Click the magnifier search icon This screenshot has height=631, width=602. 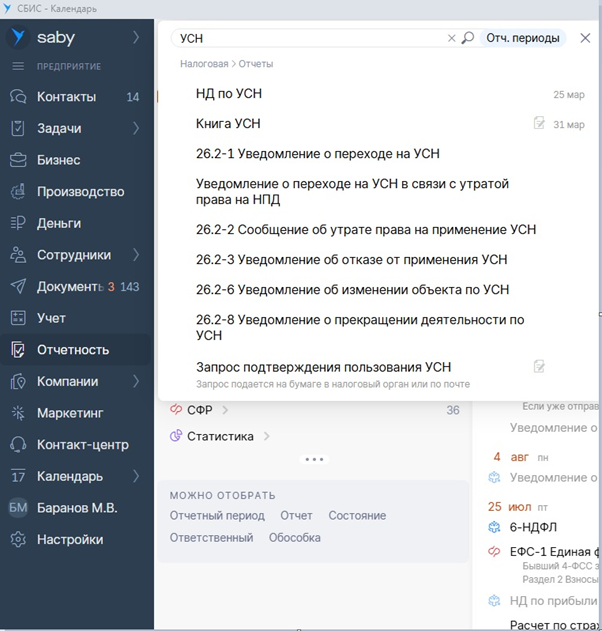(x=467, y=38)
